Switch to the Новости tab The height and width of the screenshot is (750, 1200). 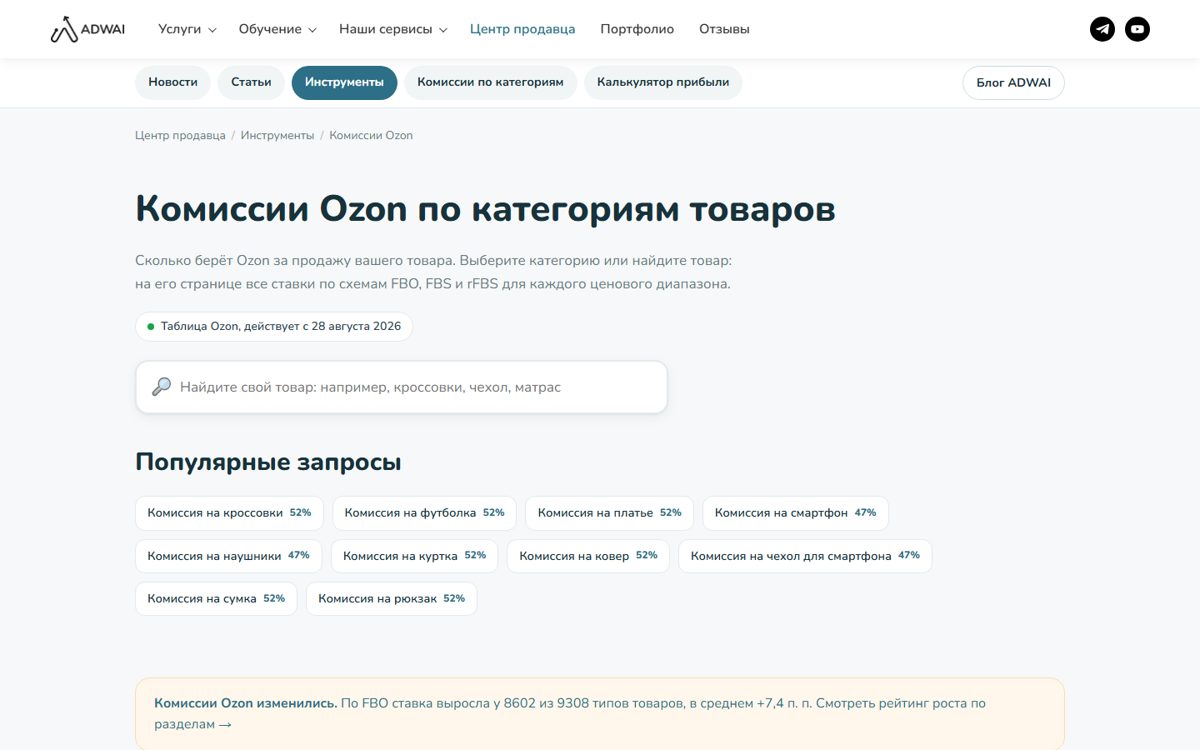click(173, 83)
